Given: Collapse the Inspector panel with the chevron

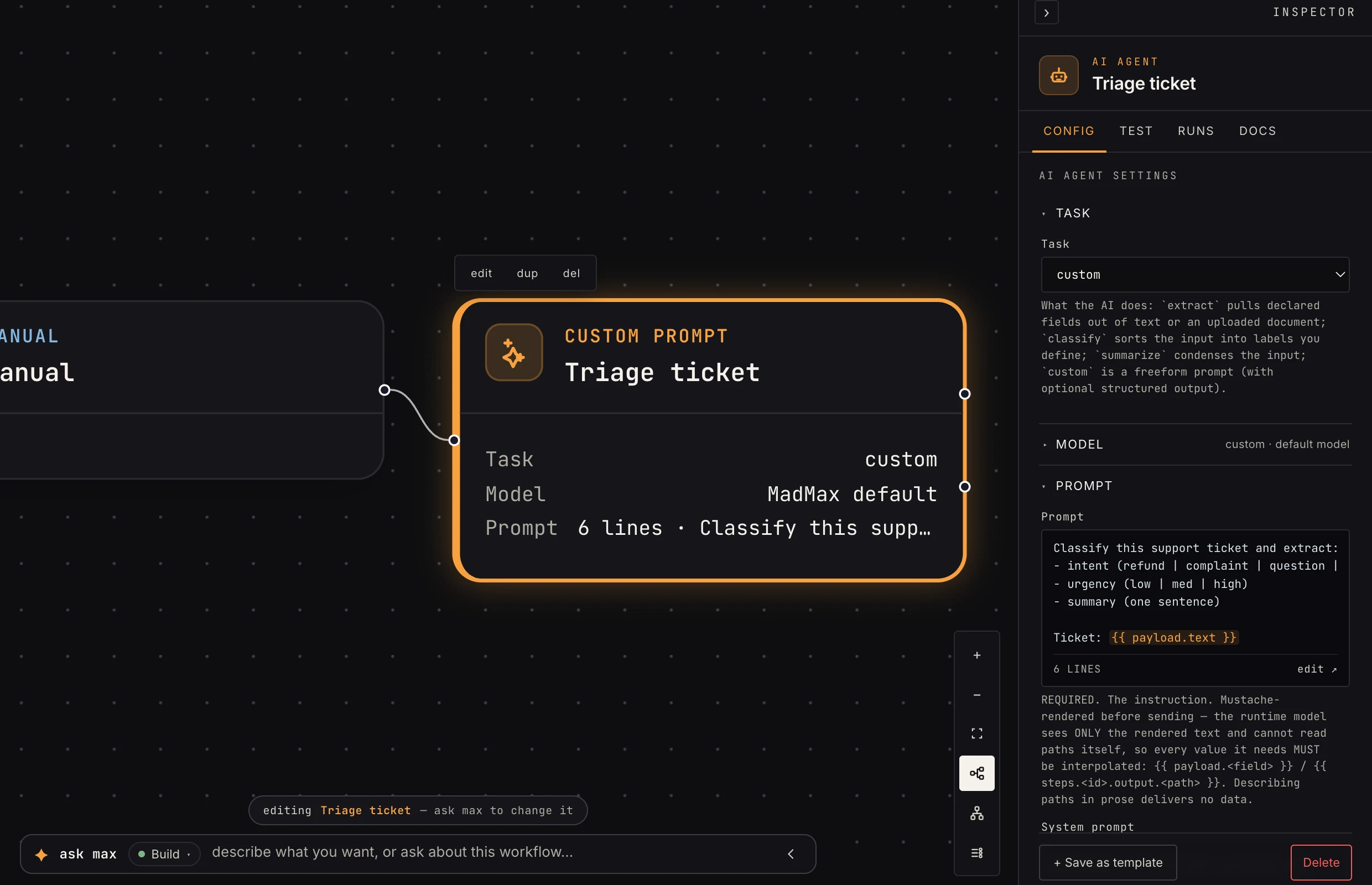Looking at the screenshot, I should tap(1046, 13).
